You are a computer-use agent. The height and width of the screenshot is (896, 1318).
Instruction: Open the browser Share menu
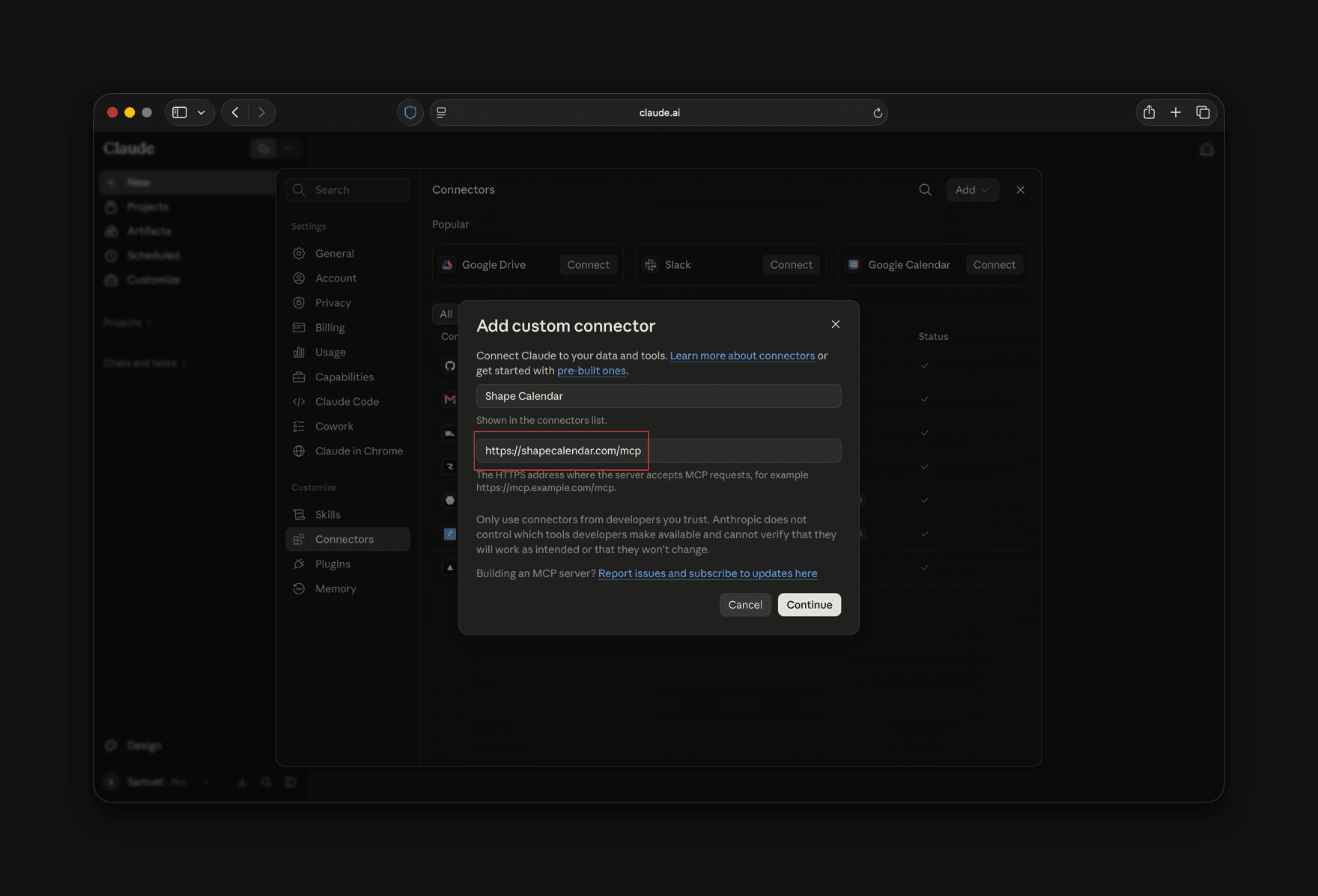(1149, 112)
